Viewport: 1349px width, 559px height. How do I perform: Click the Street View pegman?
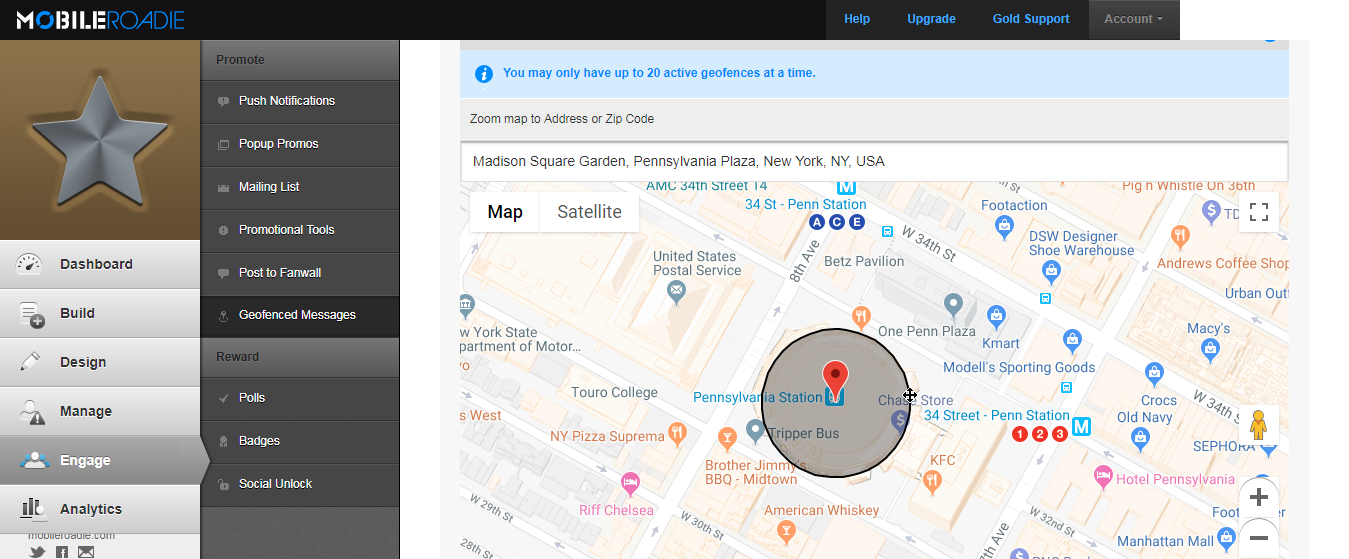[x=1259, y=425]
